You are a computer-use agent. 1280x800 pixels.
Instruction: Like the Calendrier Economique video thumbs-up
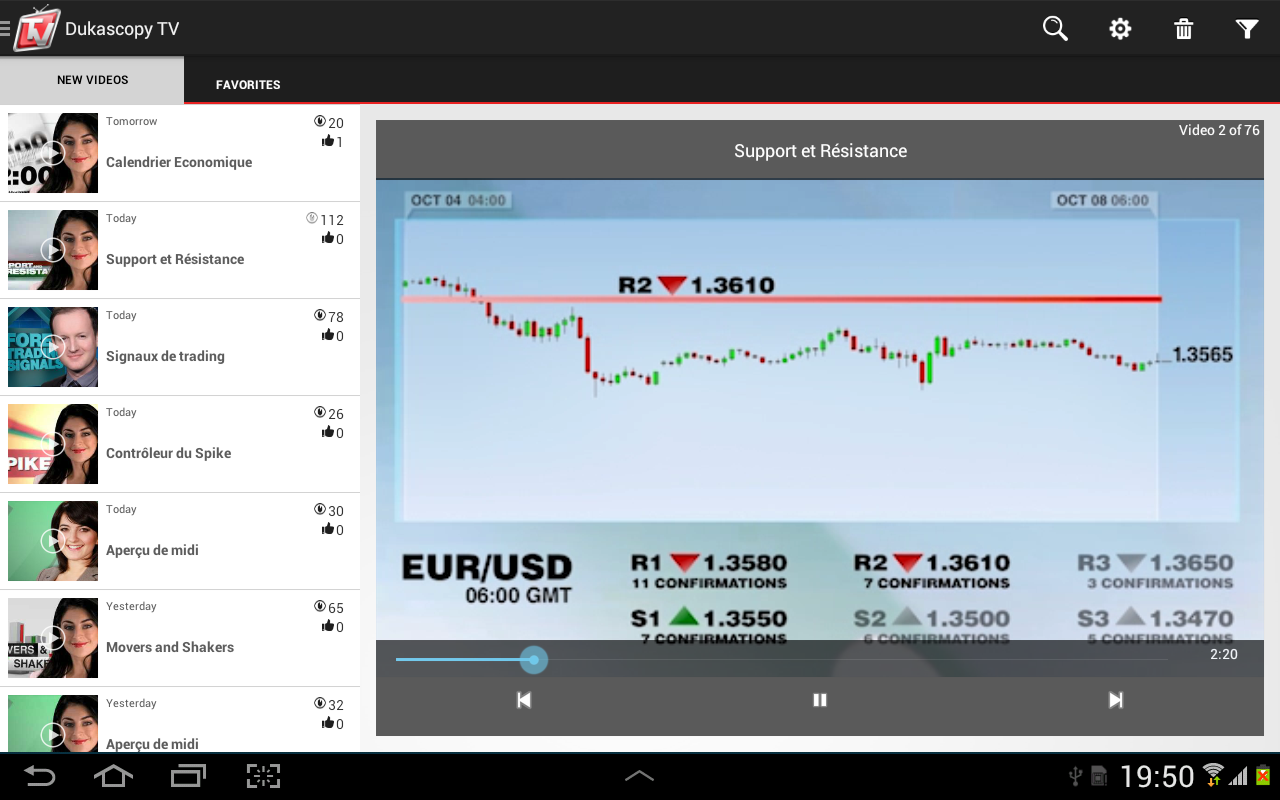[x=327, y=141]
